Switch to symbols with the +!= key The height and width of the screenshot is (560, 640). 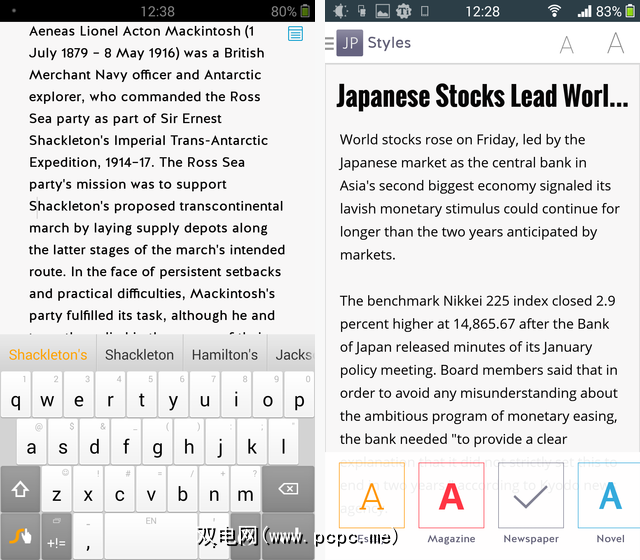click(x=56, y=537)
